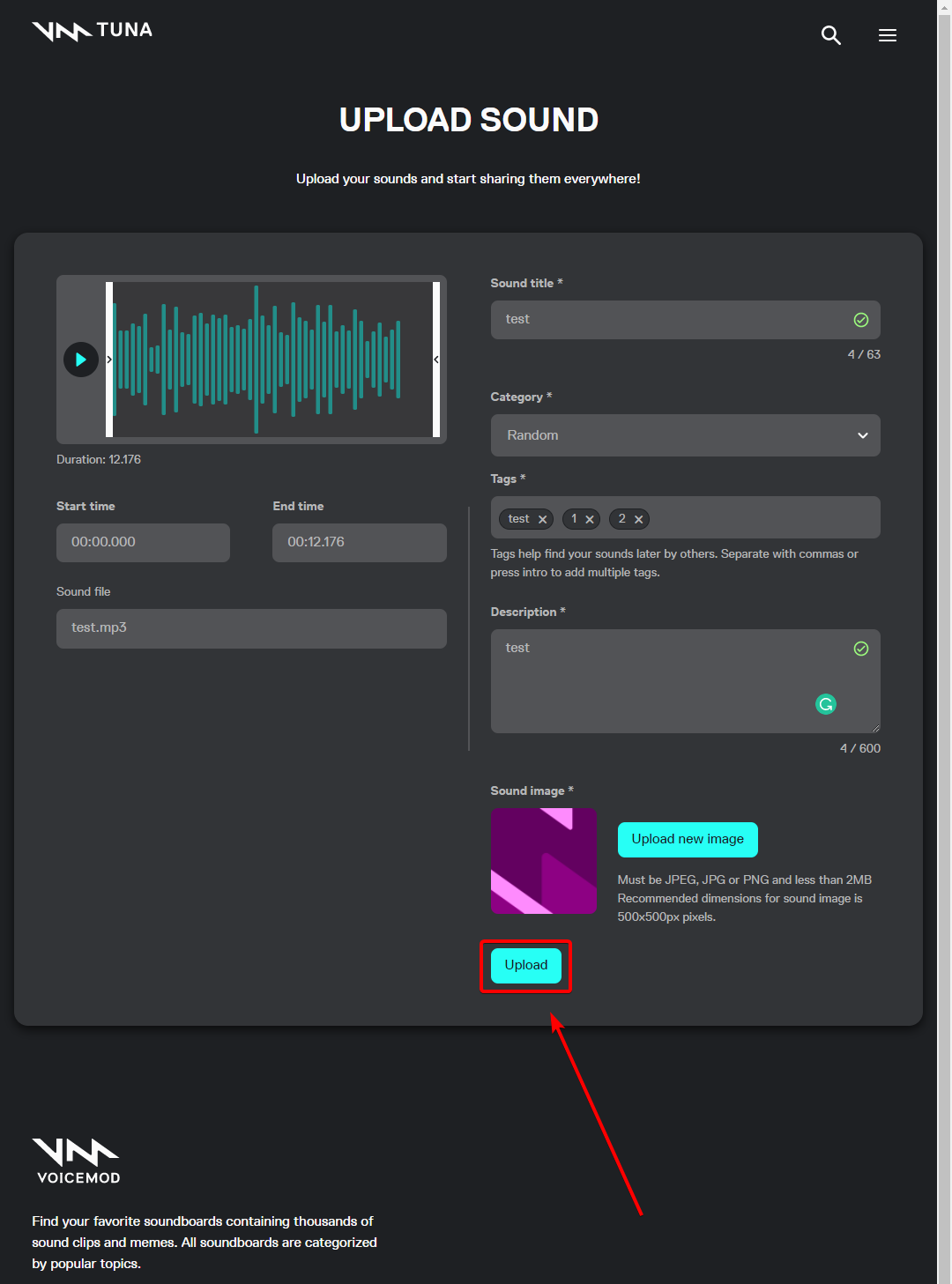Expand the Category dropdown showing Random
Viewport: 952px width, 1284px height.
point(670,435)
